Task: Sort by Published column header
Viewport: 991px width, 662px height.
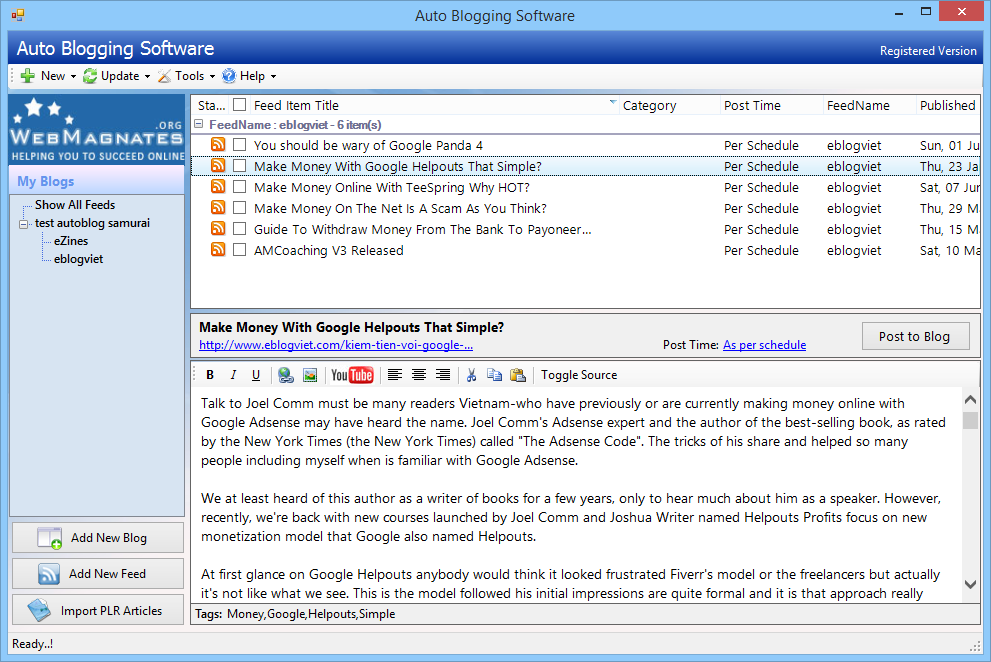Action: 947,106
